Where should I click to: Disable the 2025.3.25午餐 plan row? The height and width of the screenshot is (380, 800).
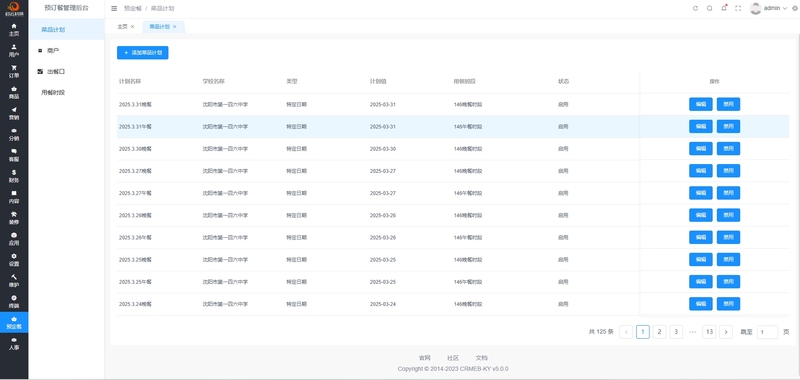[728, 282]
